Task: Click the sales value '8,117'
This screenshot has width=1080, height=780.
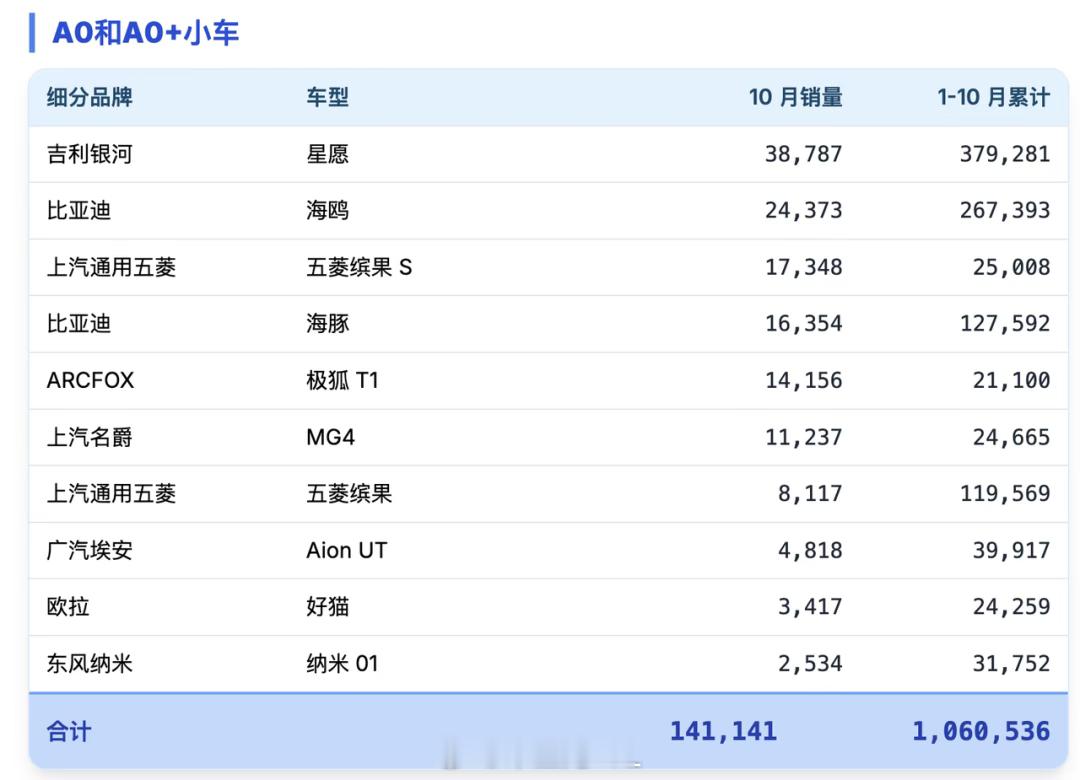Action: tap(809, 494)
